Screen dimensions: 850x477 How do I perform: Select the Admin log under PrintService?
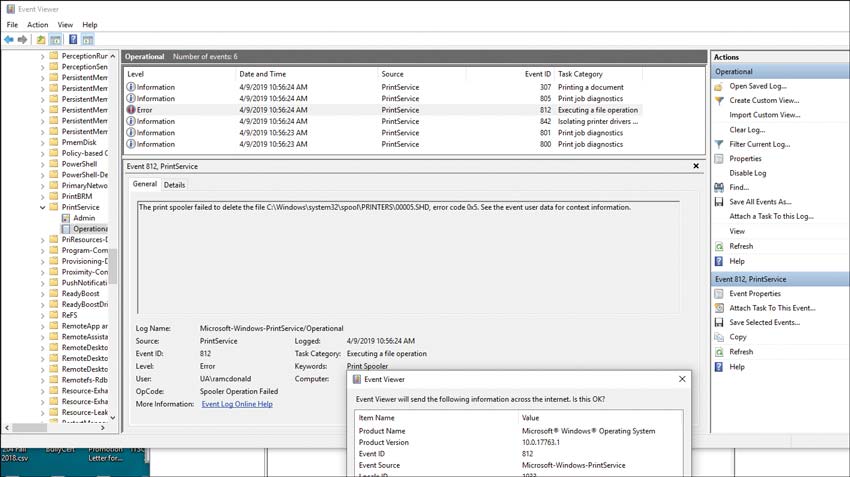click(84, 218)
